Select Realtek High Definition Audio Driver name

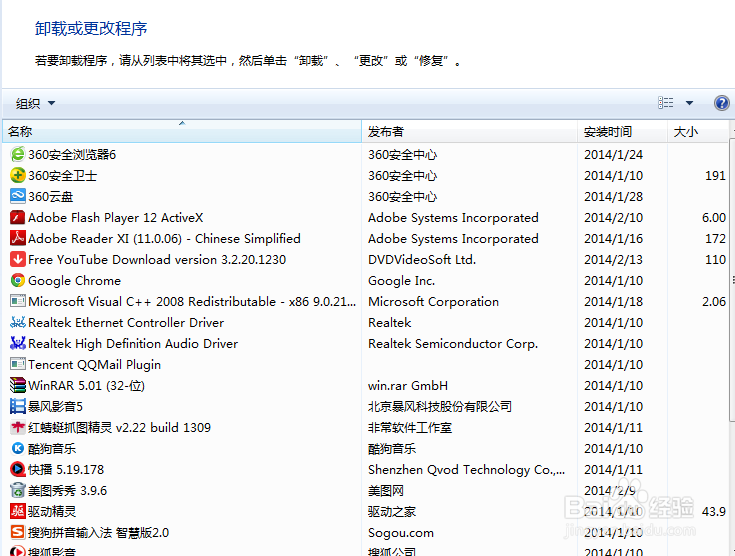pos(133,344)
